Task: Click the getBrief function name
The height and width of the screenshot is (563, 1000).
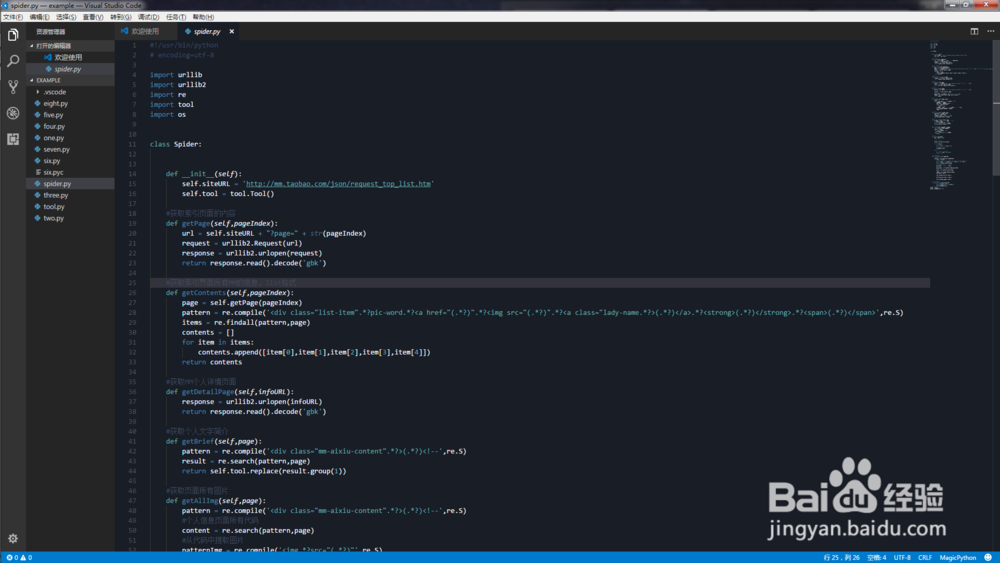Action: click(198, 441)
